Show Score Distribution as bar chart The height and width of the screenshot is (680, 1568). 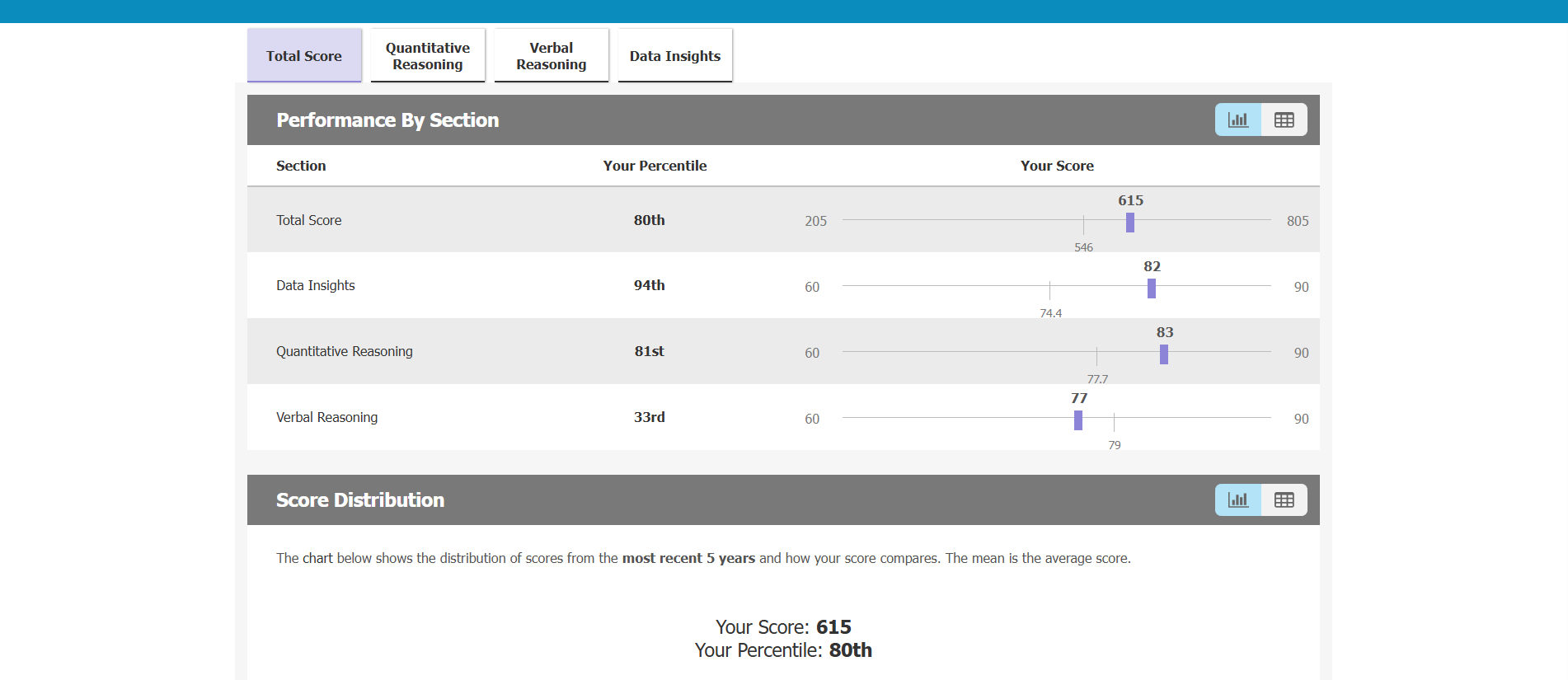tap(1237, 499)
